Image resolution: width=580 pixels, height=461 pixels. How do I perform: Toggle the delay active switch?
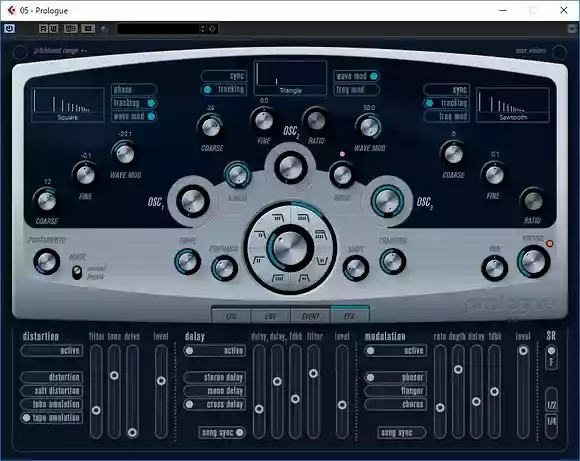[x=215, y=351]
